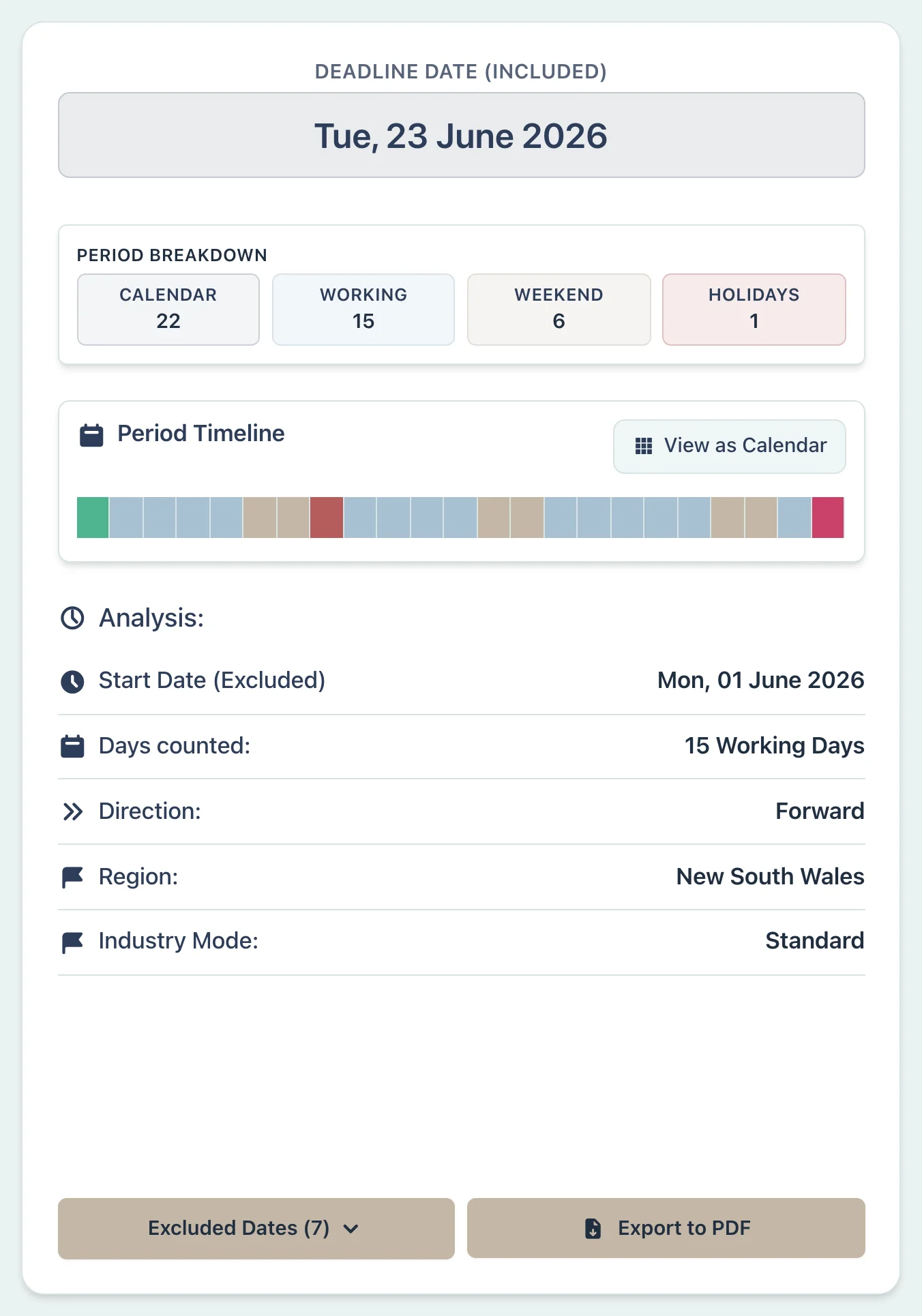
Task: Click the PDF file icon on Export button
Action: tap(593, 1228)
